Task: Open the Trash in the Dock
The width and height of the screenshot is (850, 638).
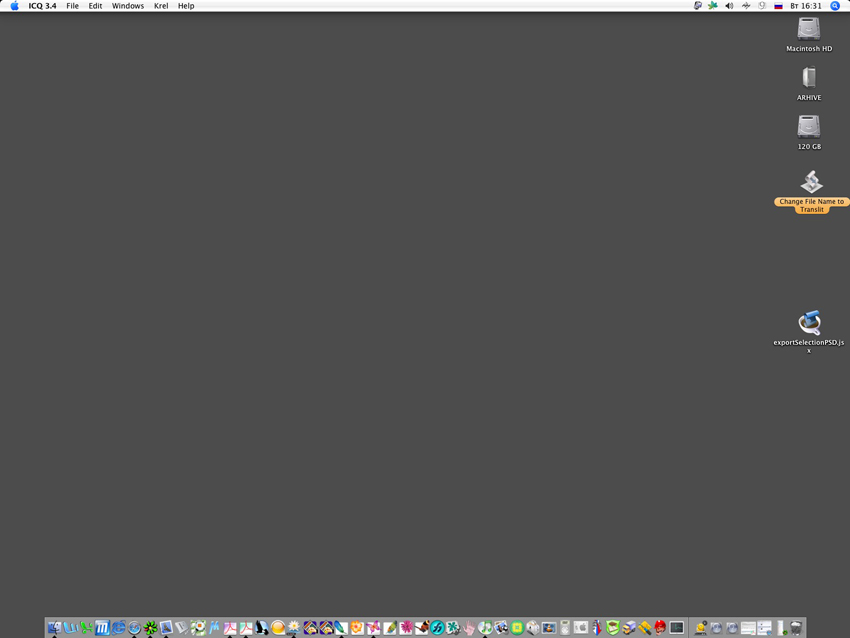Action: coord(796,628)
